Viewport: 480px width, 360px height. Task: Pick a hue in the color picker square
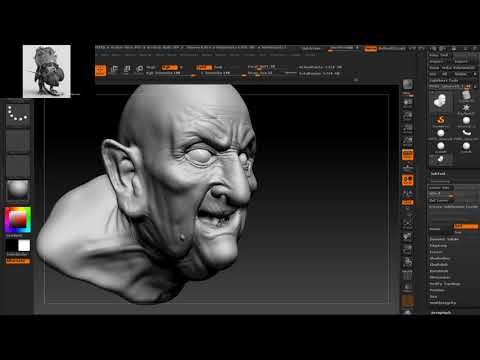tap(18, 220)
